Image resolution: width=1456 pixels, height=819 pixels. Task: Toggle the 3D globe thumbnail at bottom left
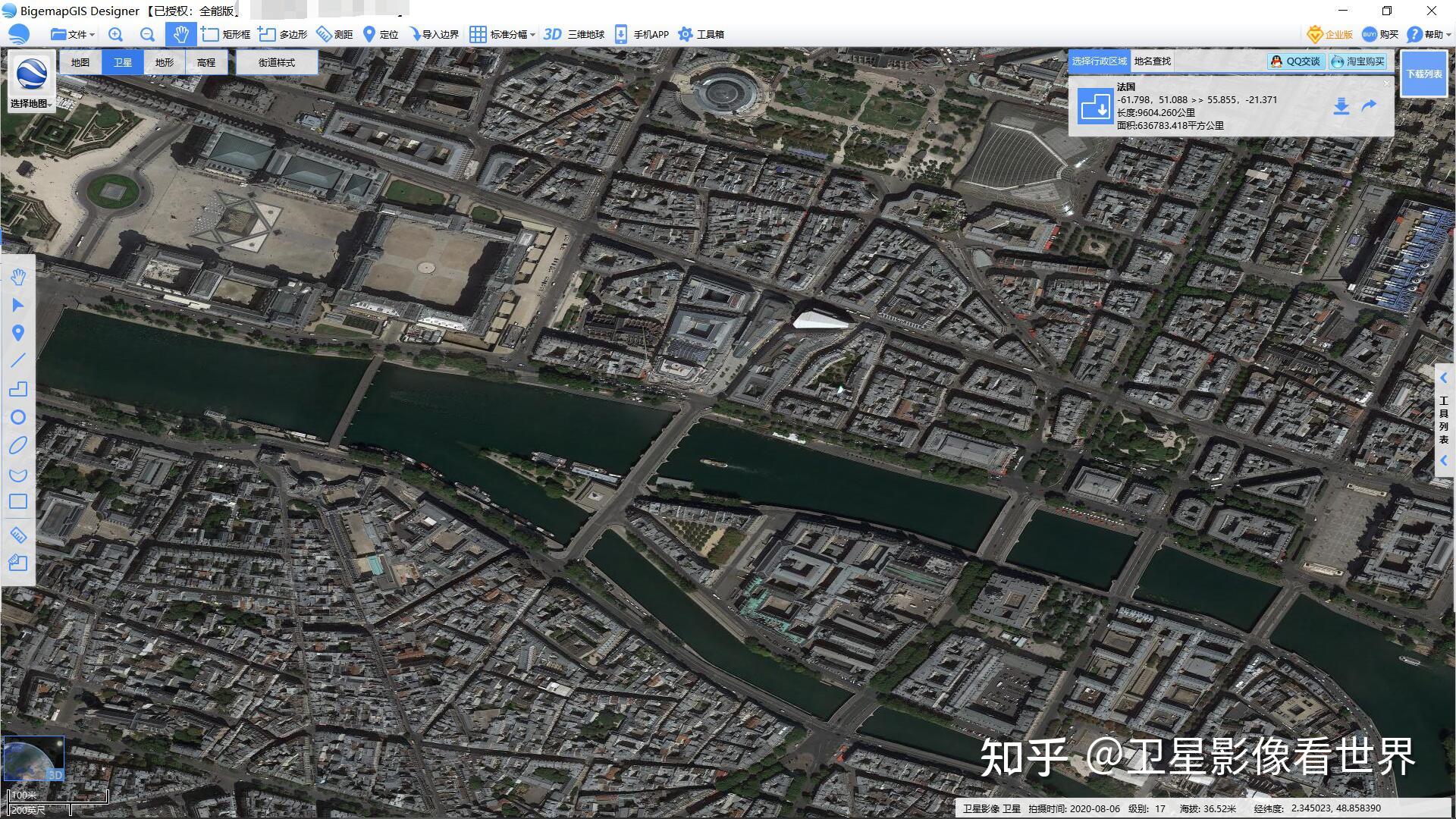click(34, 758)
